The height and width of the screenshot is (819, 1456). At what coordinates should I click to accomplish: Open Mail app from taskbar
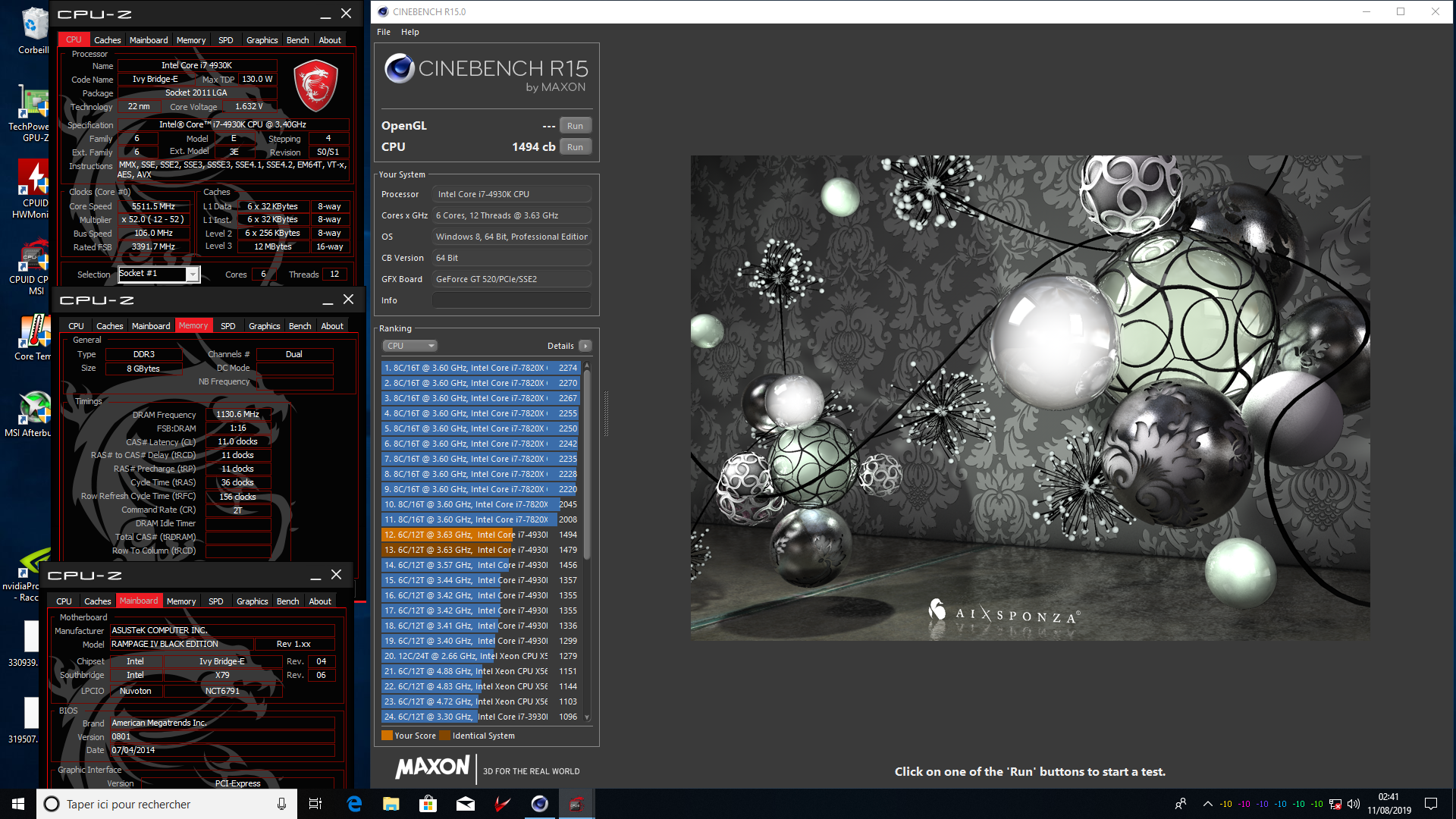click(x=466, y=804)
